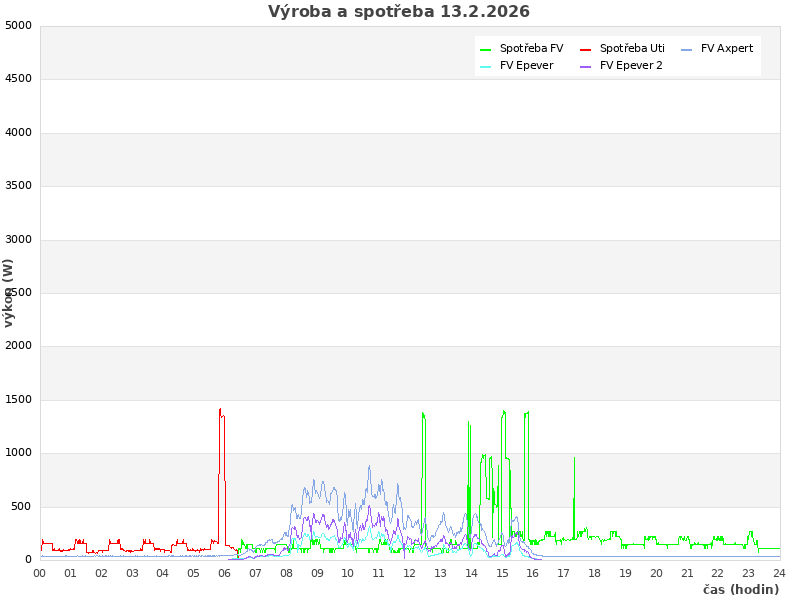
Task: Click the blue FV Axpert legend swatch
Action: click(x=686, y=49)
